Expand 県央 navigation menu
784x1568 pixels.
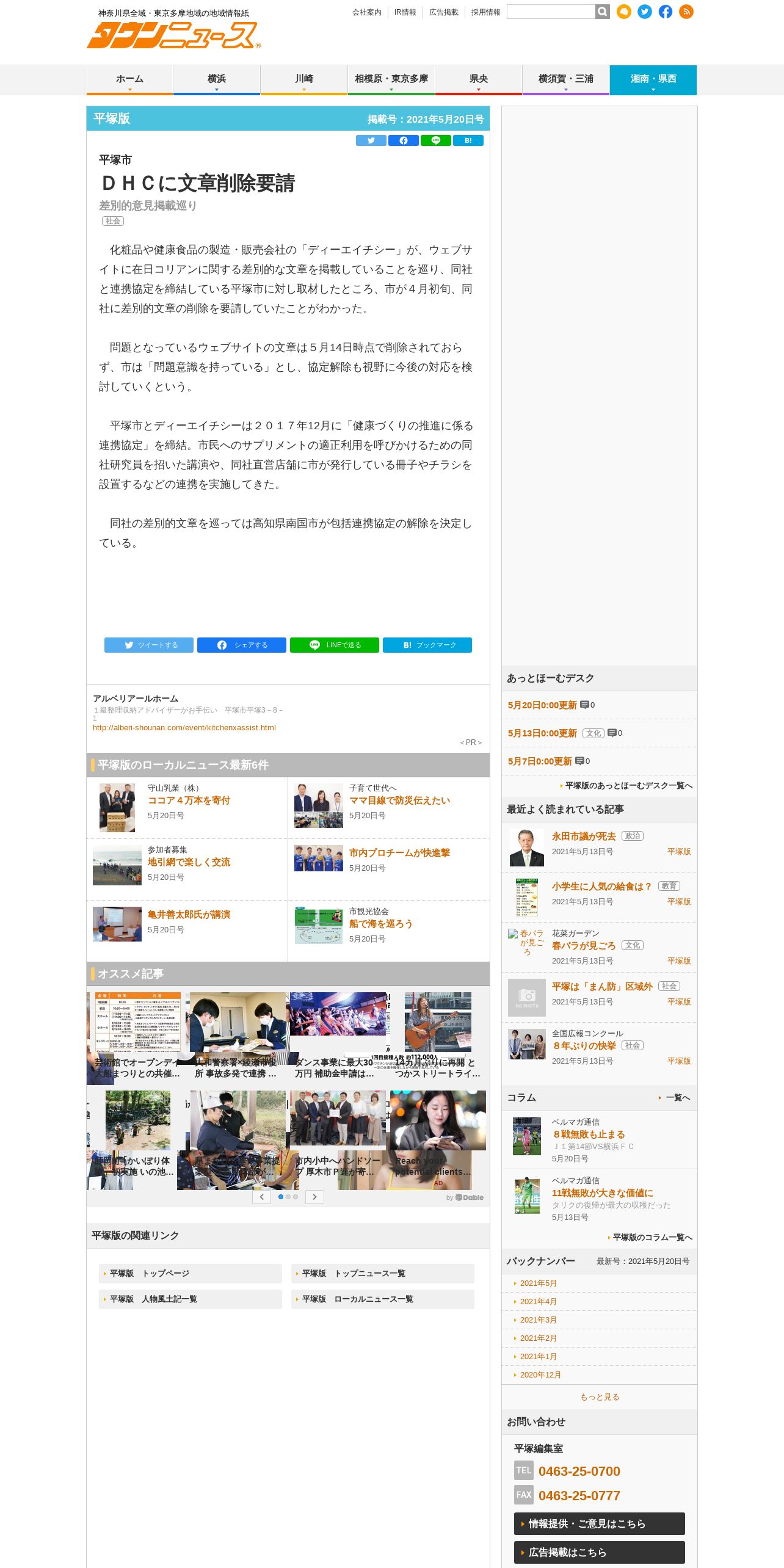tap(479, 79)
